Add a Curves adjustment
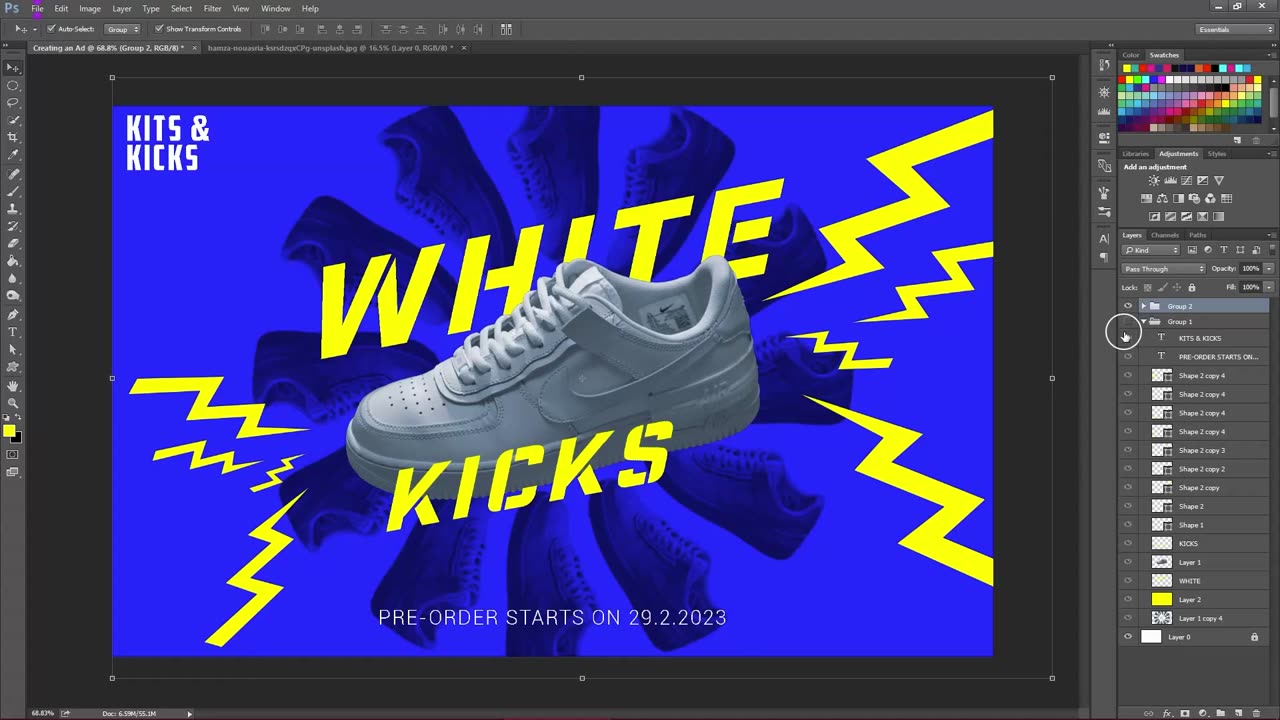 tap(1186, 180)
